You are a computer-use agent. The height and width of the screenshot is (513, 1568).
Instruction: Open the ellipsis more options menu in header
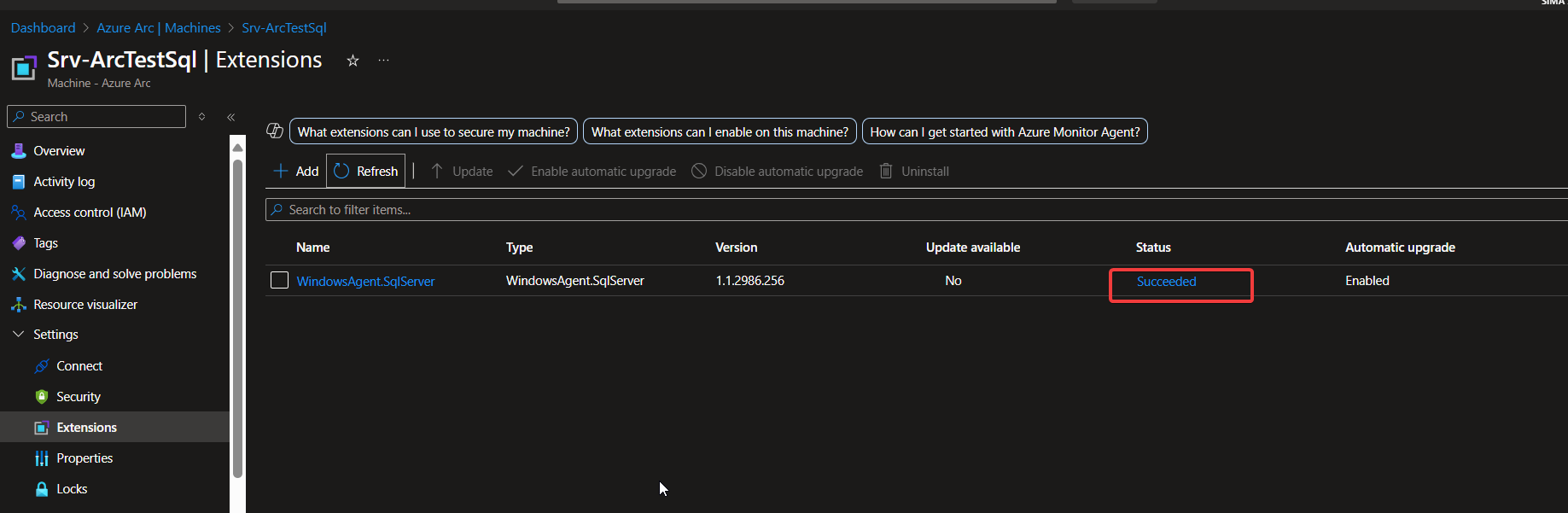click(384, 61)
